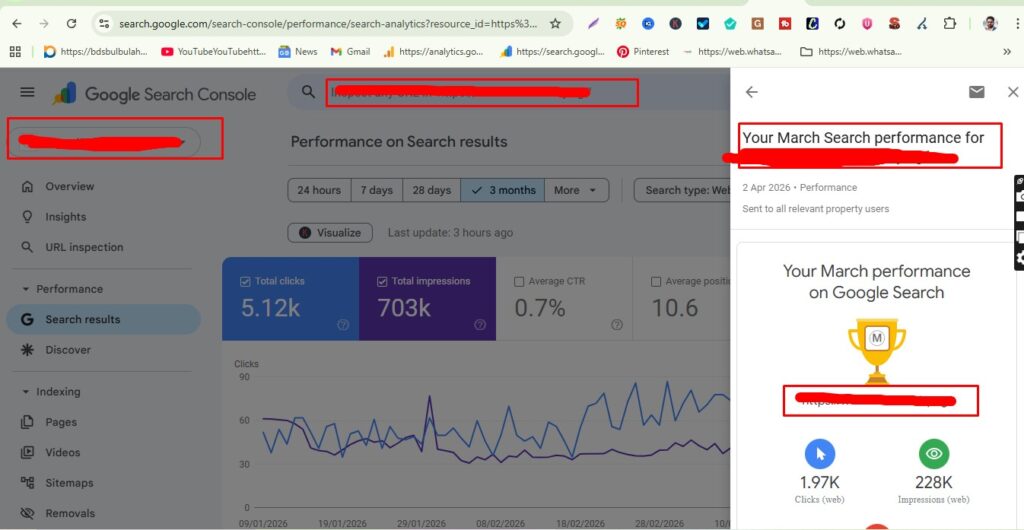Go back using the browser back arrow
Screen dimensions: 1024x530
coord(17,23)
